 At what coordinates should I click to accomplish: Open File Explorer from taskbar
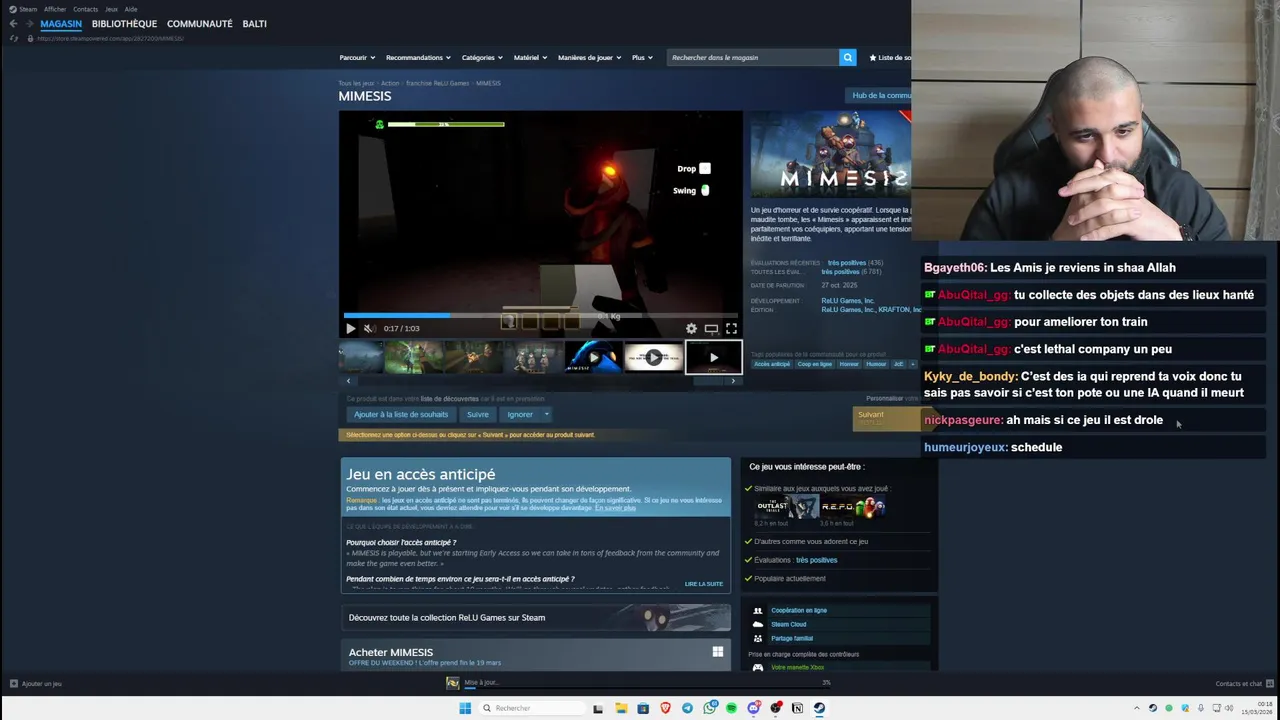point(621,708)
